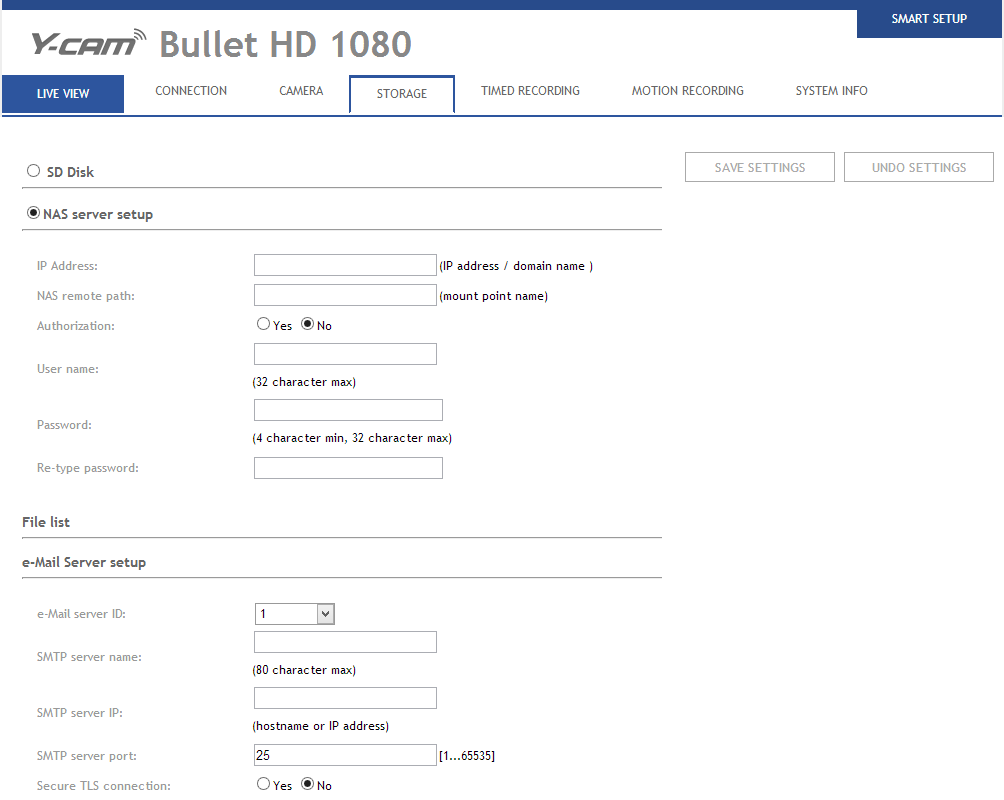This screenshot has height=800, width=1004.
Task: Go to the Camera tab
Action: point(301,91)
